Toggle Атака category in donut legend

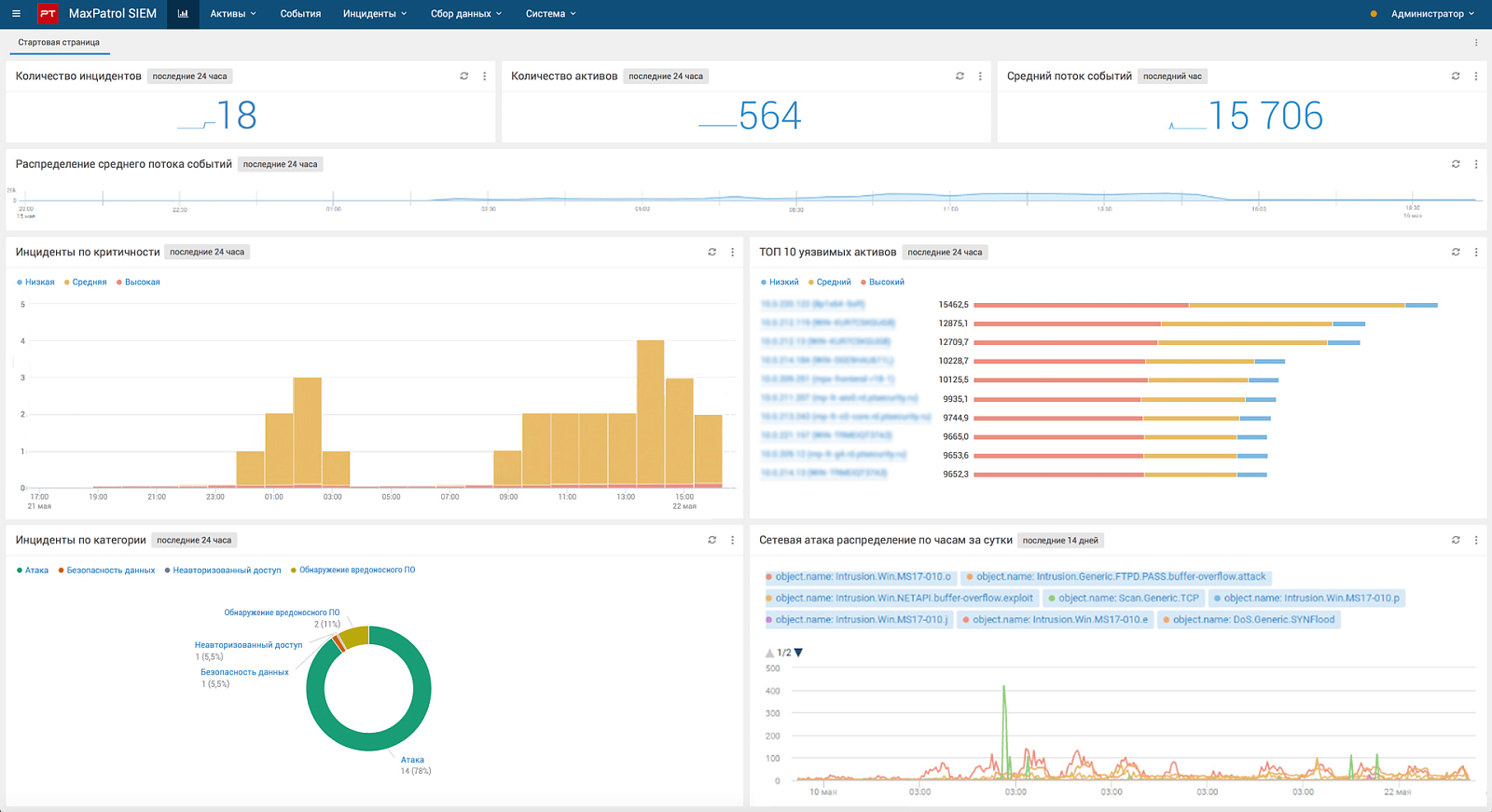(x=33, y=571)
